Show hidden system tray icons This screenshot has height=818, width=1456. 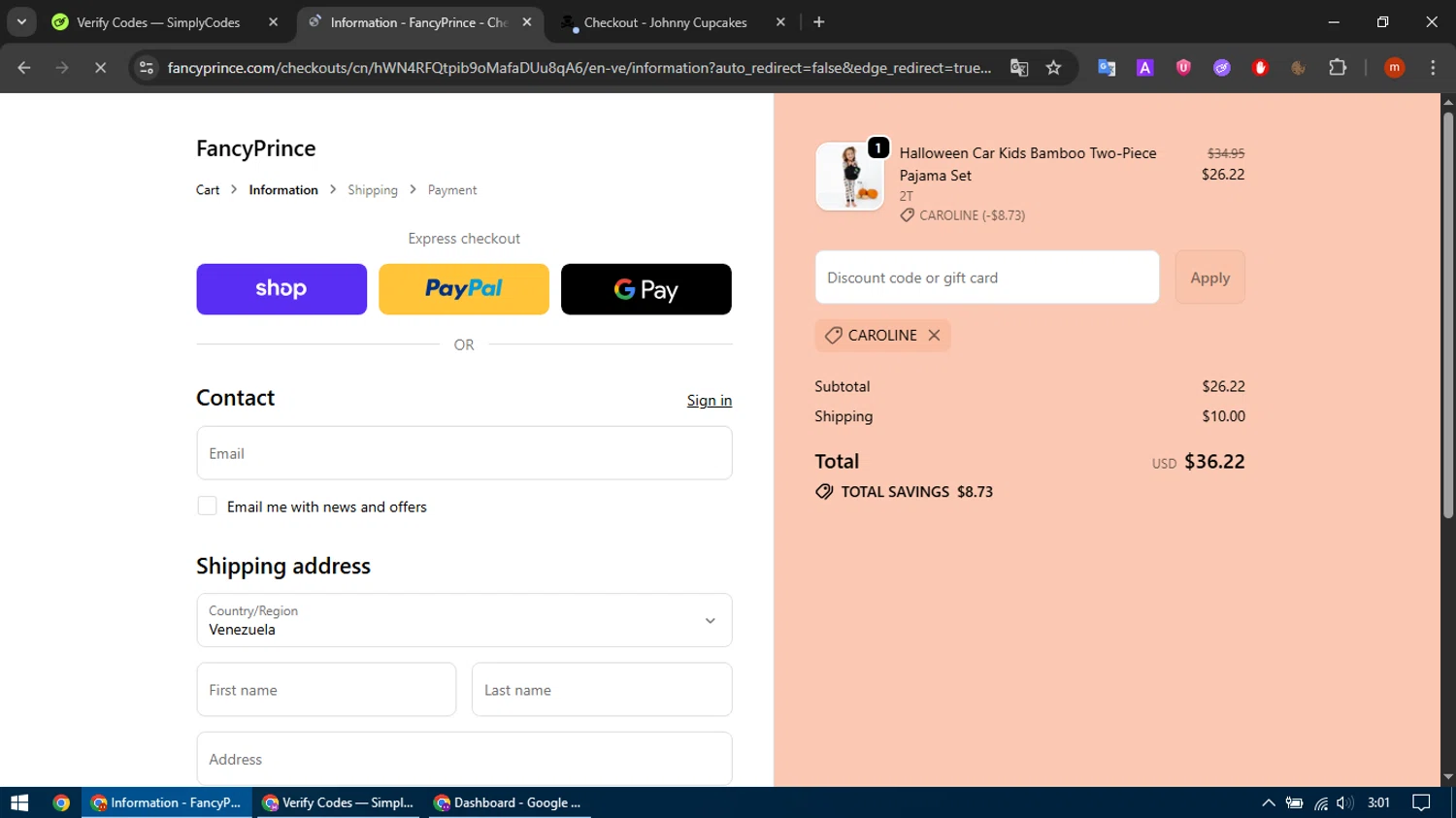pos(1268,802)
